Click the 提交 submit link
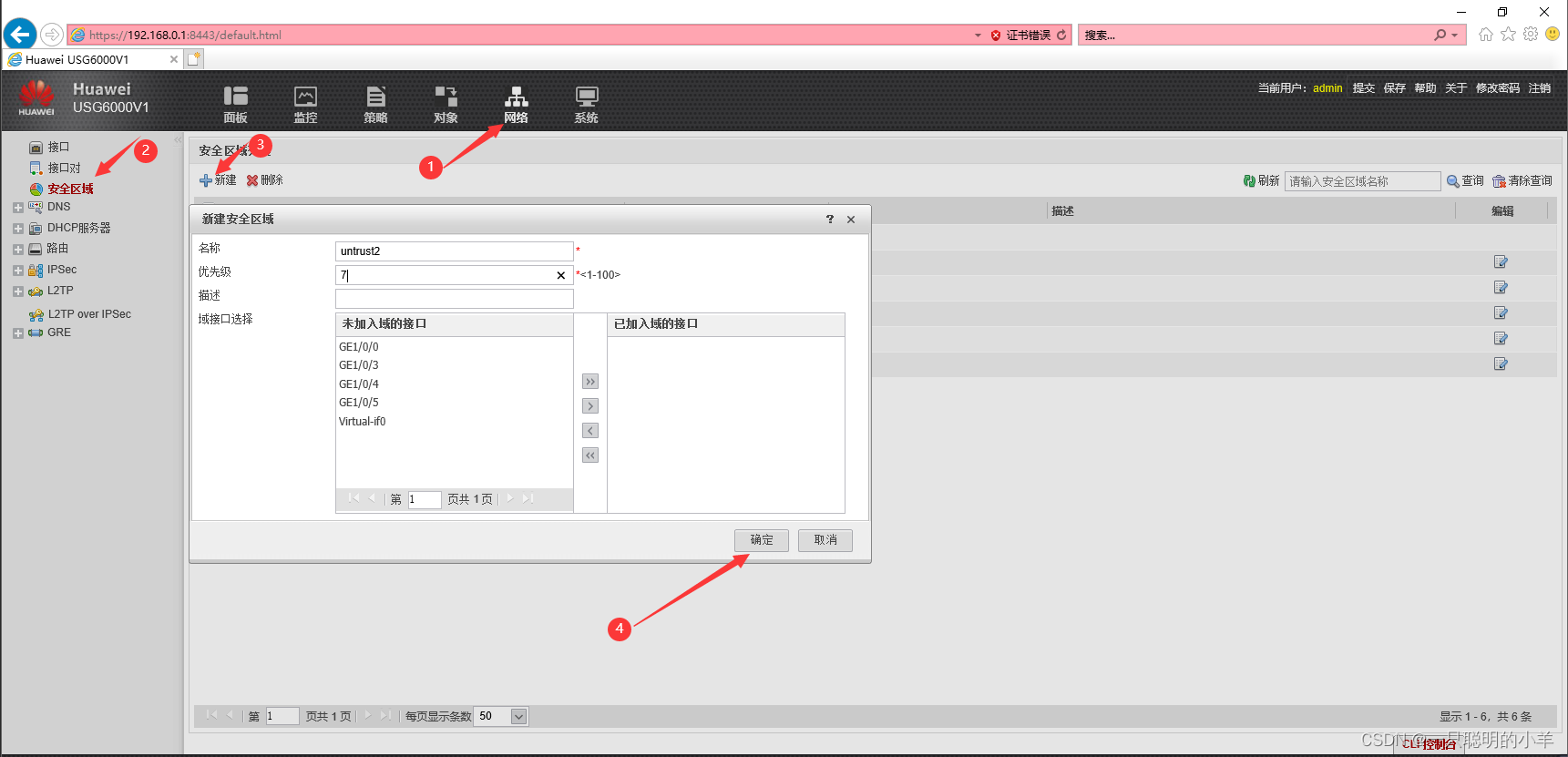The height and width of the screenshot is (757, 1568). point(1363,88)
